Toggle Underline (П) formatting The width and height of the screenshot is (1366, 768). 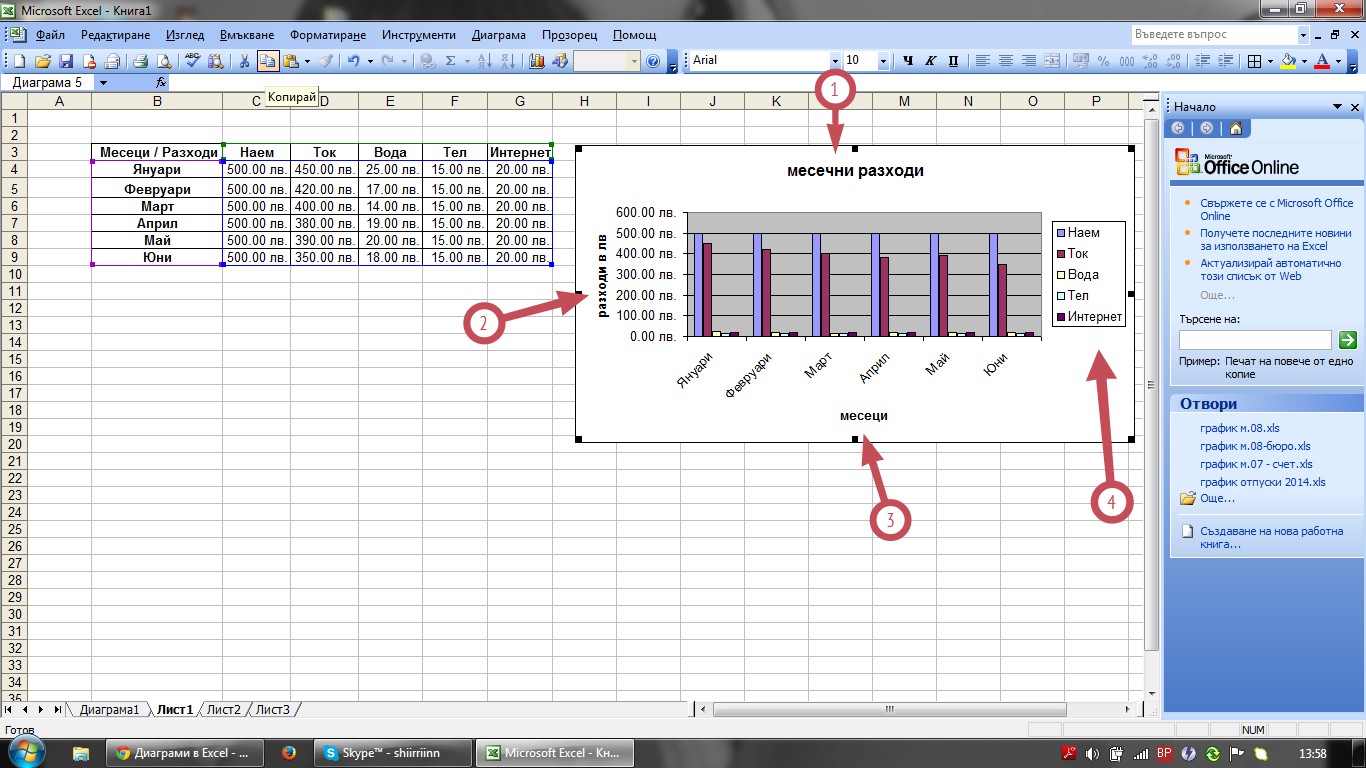(x=953, y=61)
